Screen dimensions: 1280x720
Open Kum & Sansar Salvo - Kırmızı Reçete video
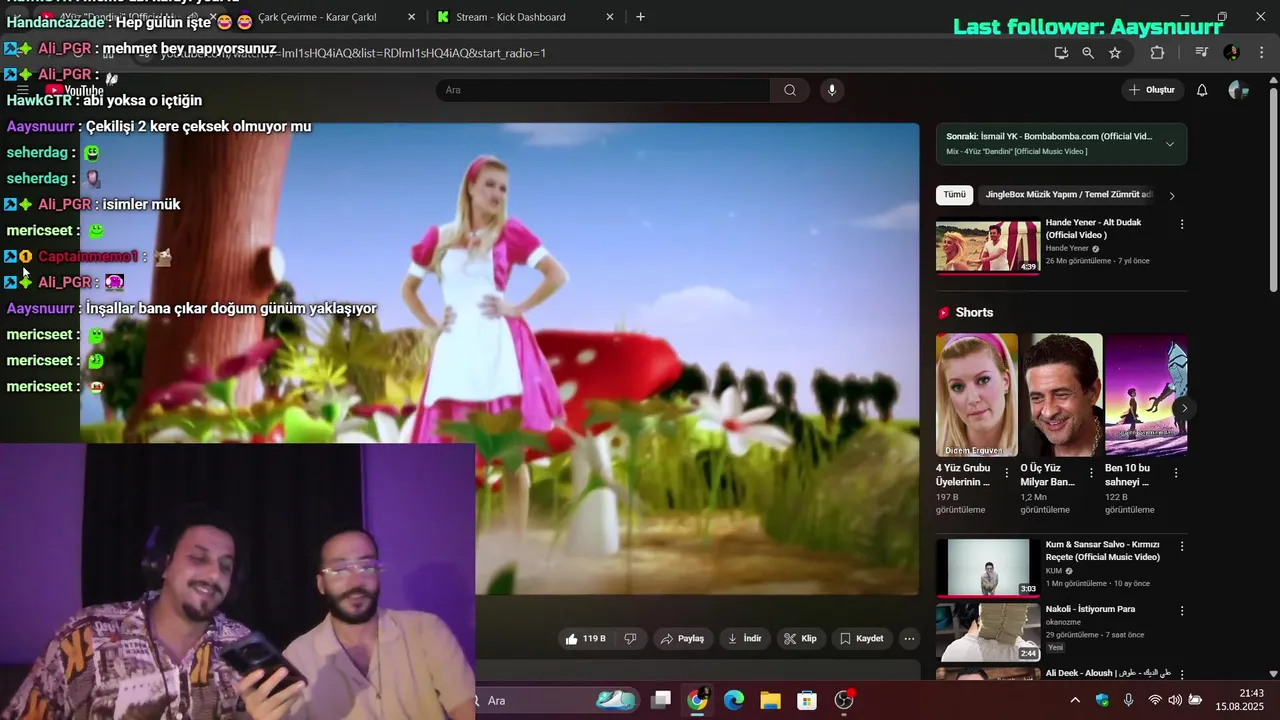[988, 568]
